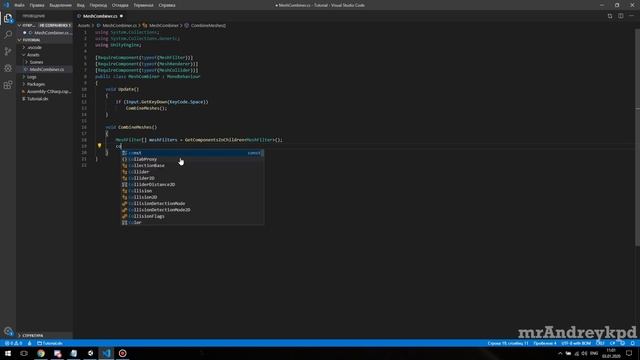Open the Explorer view in activity bar

[8, 18]
